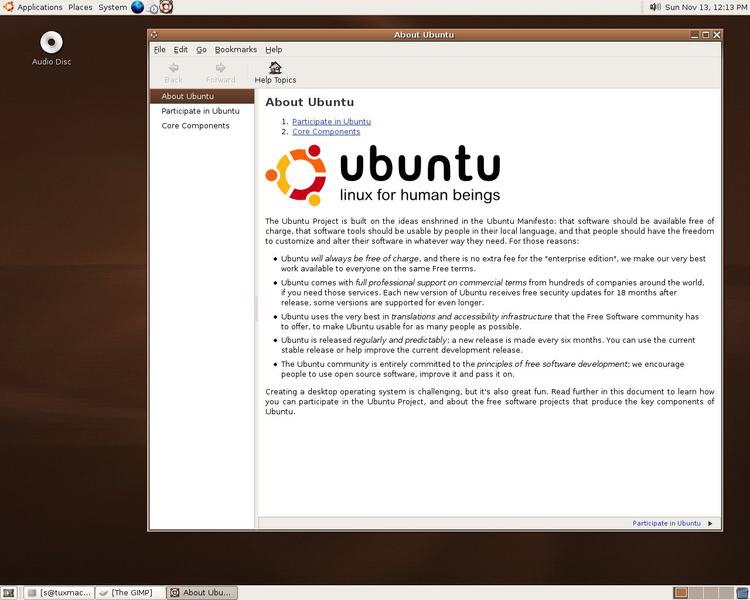The image size is (750, 600).
Task: Open Help Topics home icon
Action: click(x=275, y=73)
